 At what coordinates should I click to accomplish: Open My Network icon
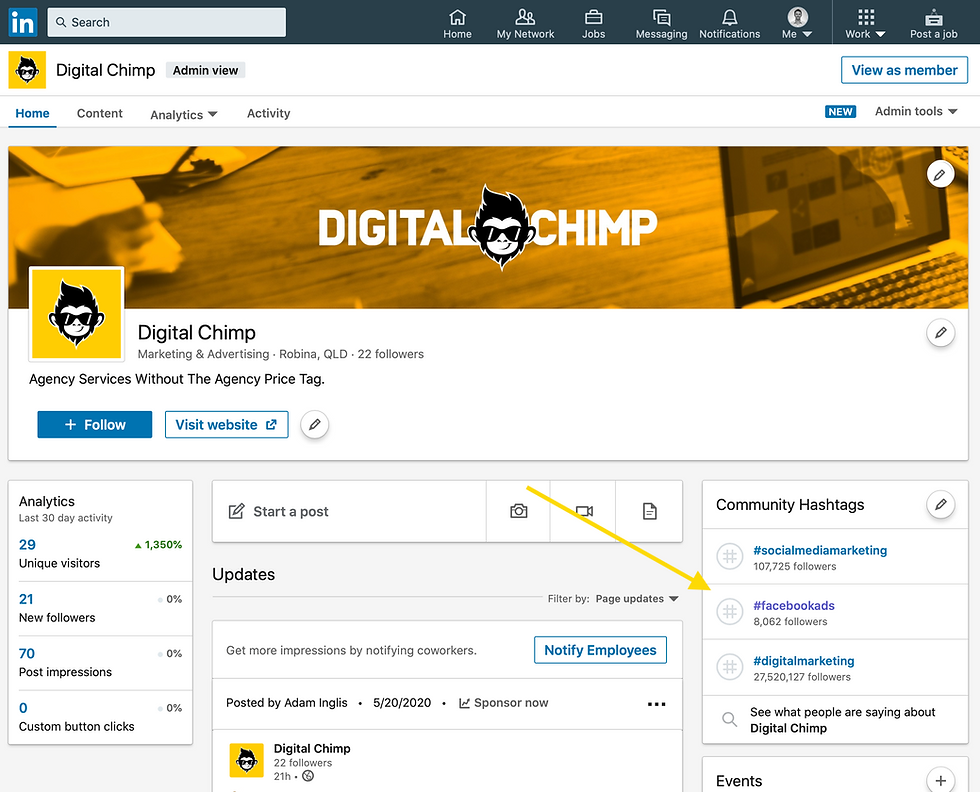tap(525, 24)
